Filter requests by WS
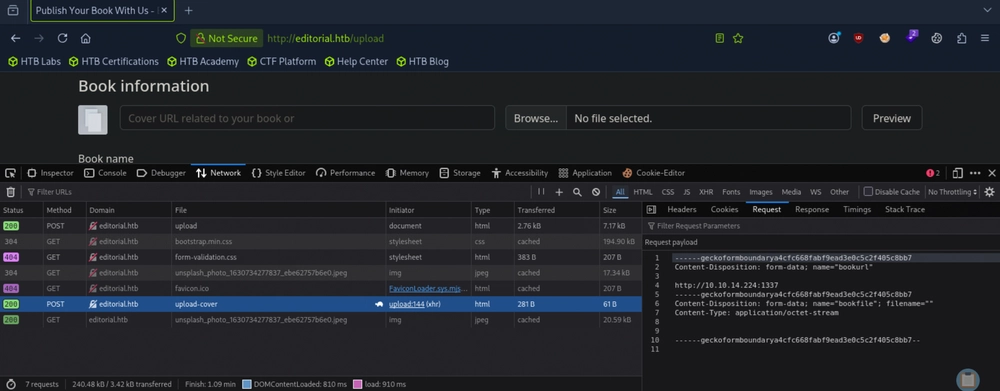 coord(816,192)
